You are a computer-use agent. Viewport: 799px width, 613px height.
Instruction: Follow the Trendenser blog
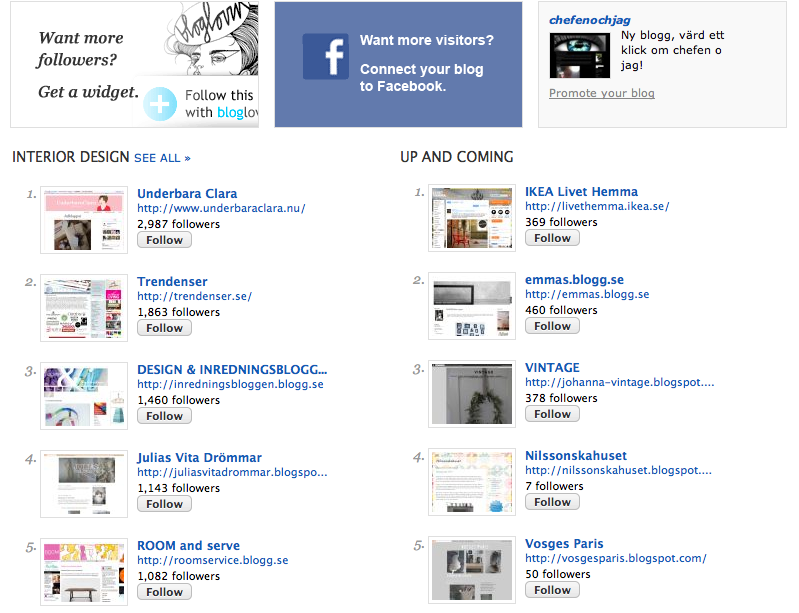(164, 328)
